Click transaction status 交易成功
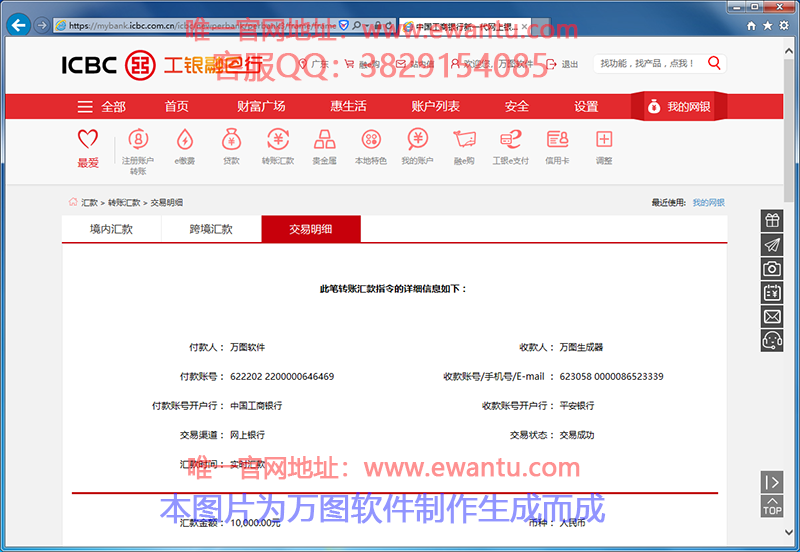This screenshot has width=800, height=552. 577,435
